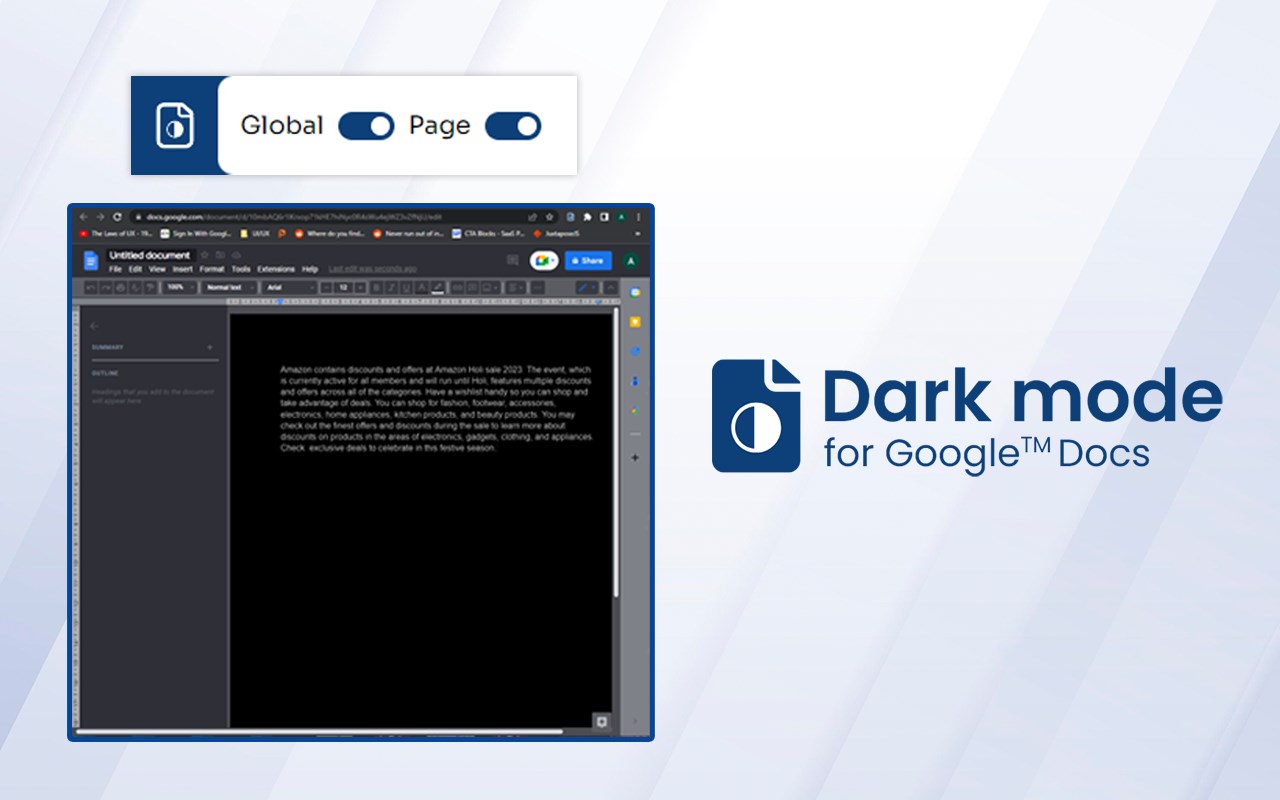Viewport: 1280px width, 800px height.
Task: Open 'Sign In With Googl...' bookmark
Action: tap(196, 234)
